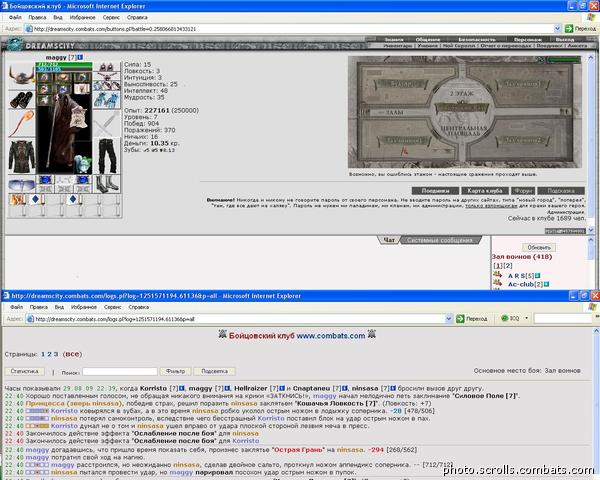Switch to Системные сообщения tab
Image resolution: width=600 pixels, height=480 pixels.
tap(439, 240)
